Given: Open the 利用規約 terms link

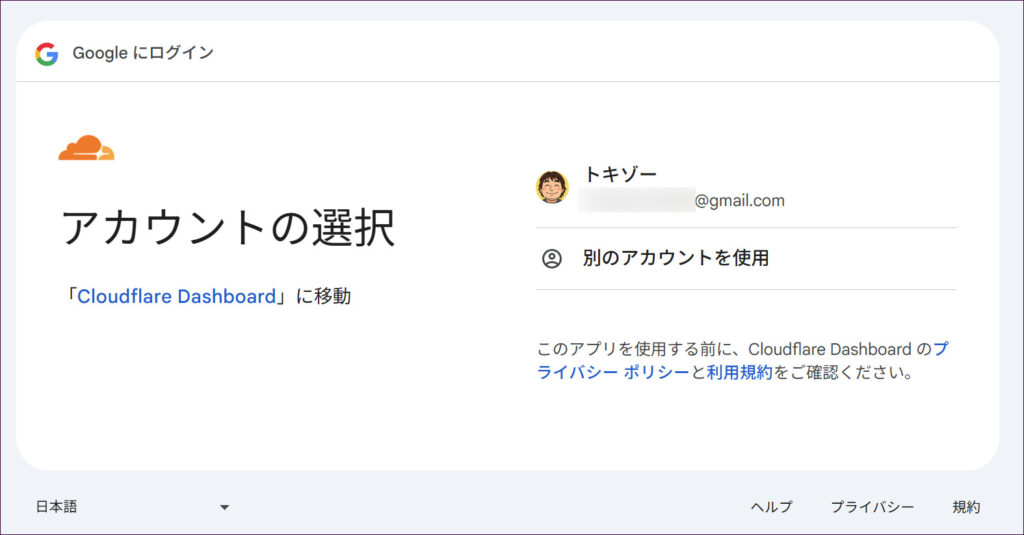Looking at the screenshot, I should pyautogui.click(x=739, y=373).
